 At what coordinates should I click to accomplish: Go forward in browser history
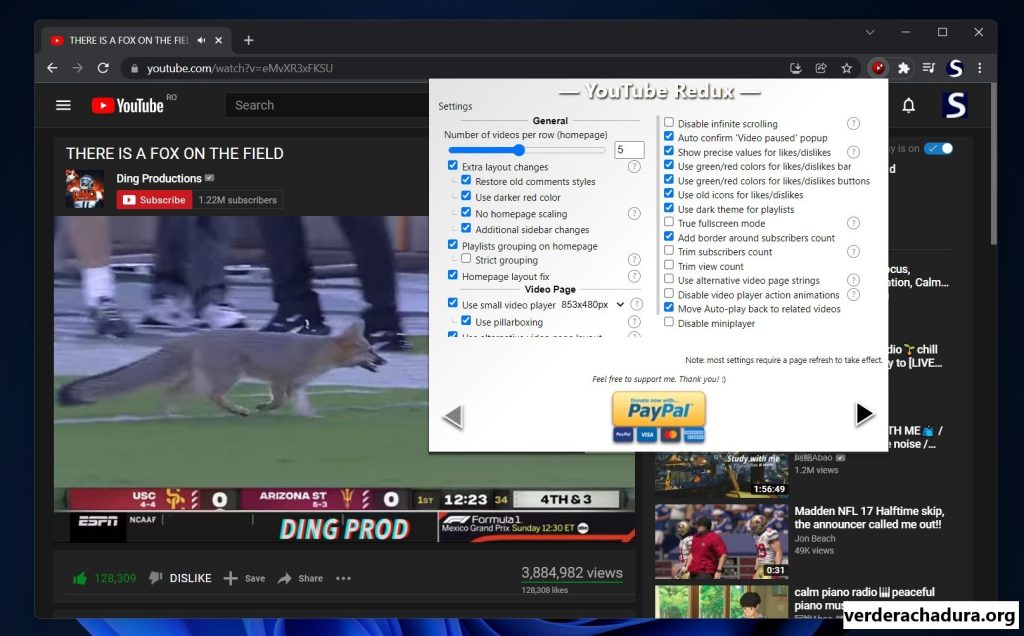[77, 68]
